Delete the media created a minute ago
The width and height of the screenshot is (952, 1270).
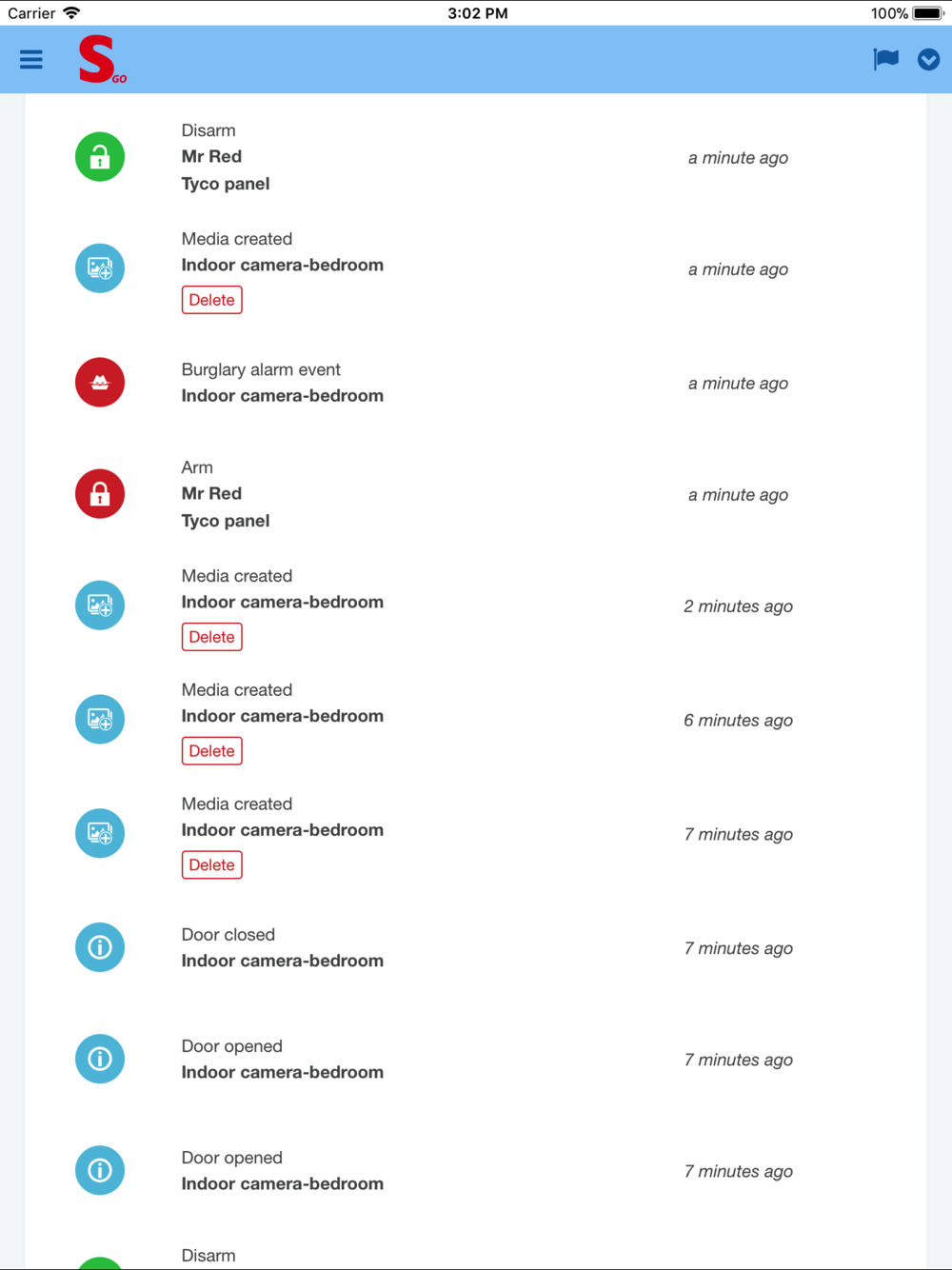coord(211,300)
